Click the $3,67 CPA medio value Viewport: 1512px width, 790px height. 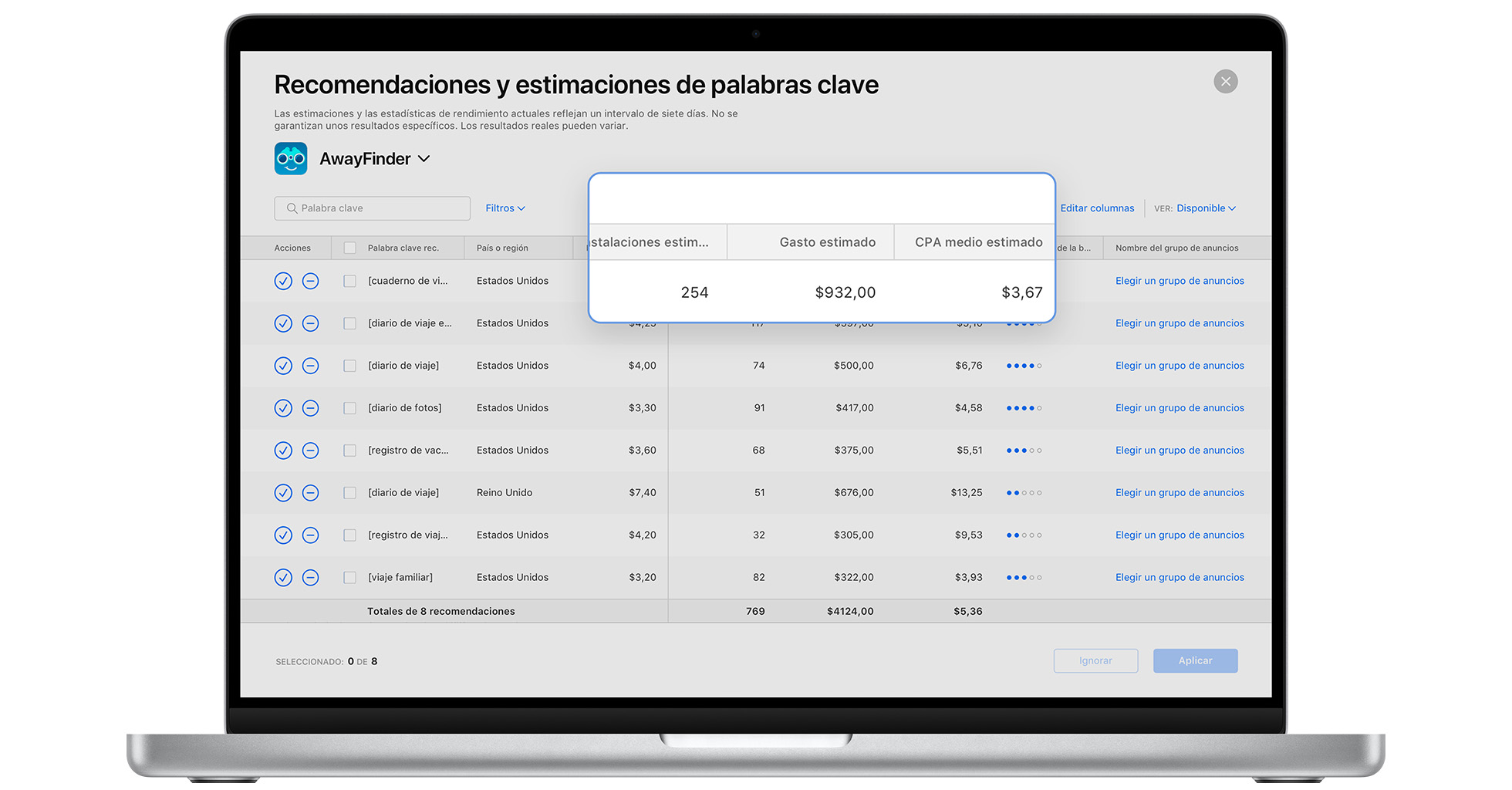1021,292
